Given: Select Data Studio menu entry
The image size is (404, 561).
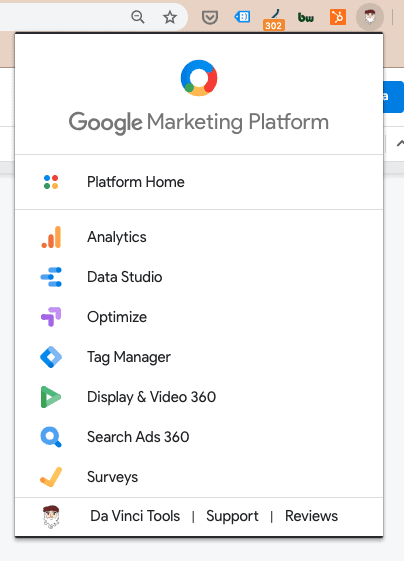Looking at the screenshot, I should click(199, 277).
